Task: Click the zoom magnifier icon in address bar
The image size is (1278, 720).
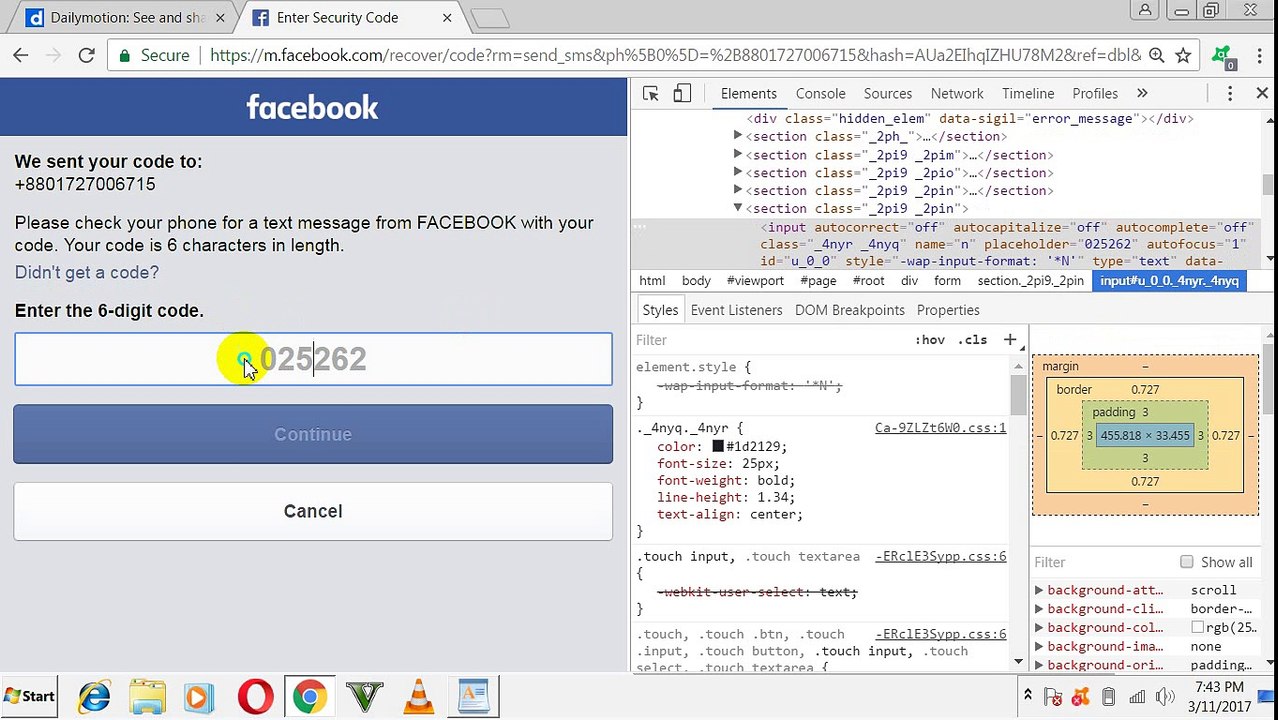Action: coord(1156,56)
